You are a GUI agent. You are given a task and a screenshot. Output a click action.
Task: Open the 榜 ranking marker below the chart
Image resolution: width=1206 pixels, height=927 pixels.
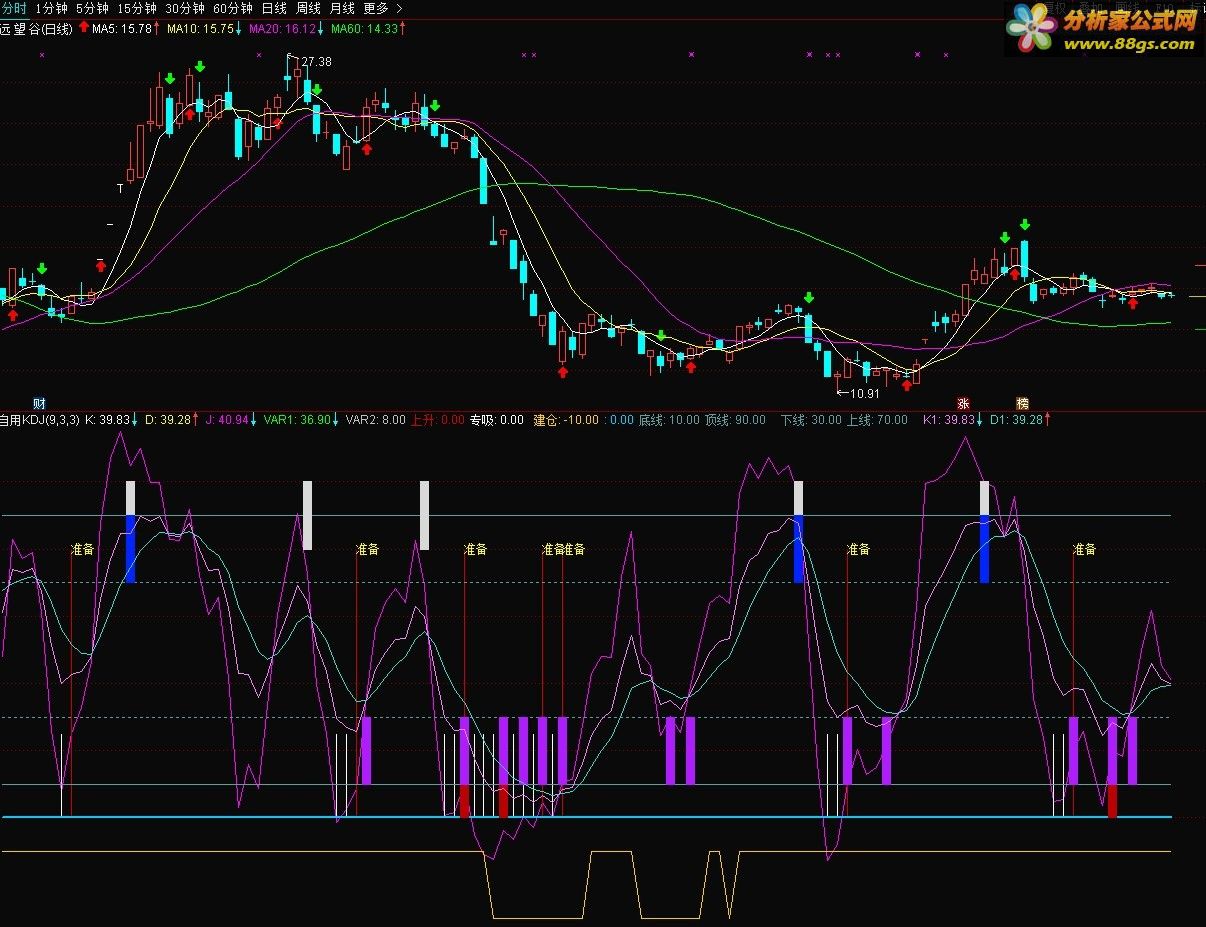[x=1022, y=404]
